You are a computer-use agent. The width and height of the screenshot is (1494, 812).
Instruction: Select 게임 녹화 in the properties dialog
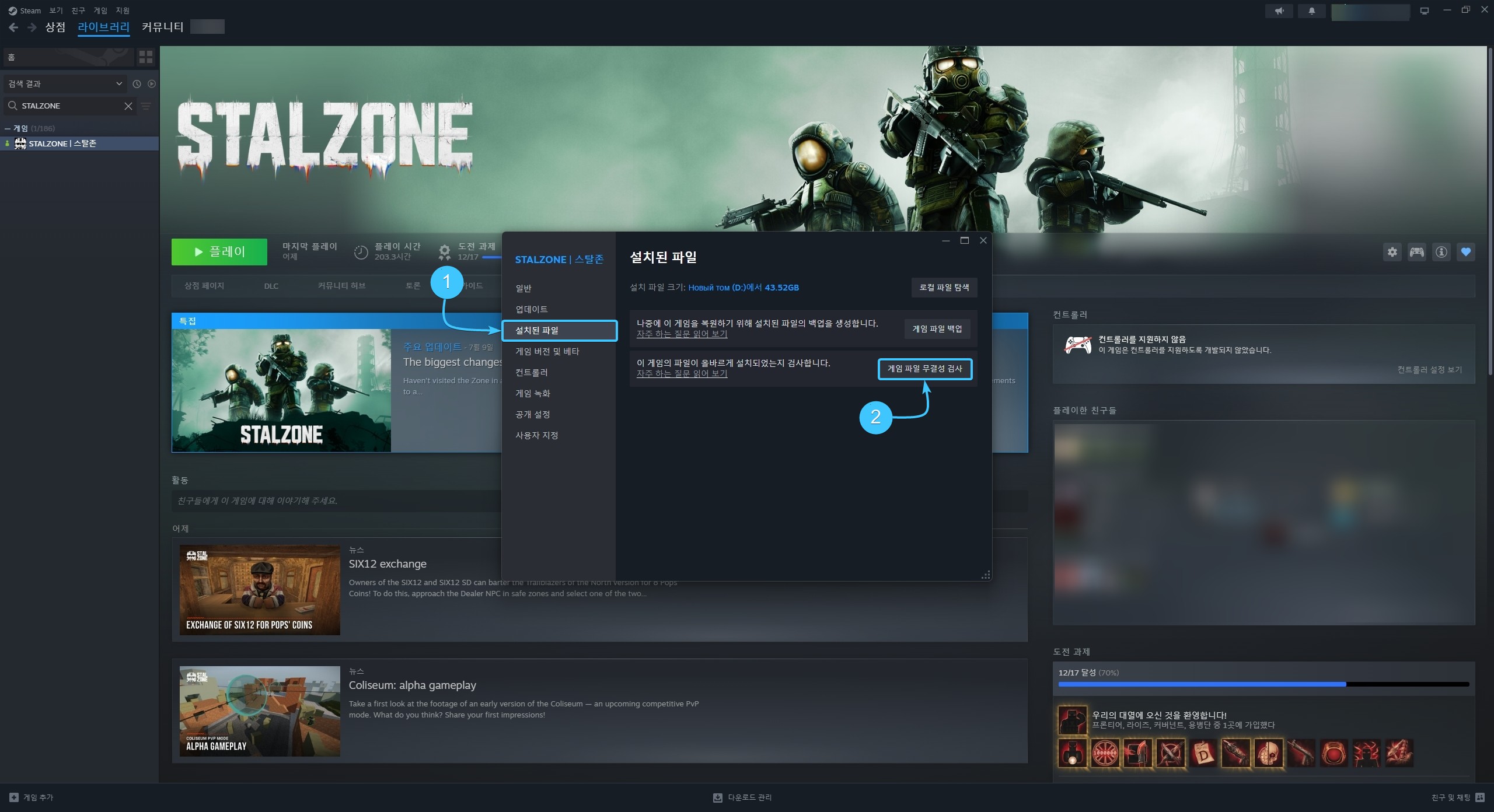point(558,393)
